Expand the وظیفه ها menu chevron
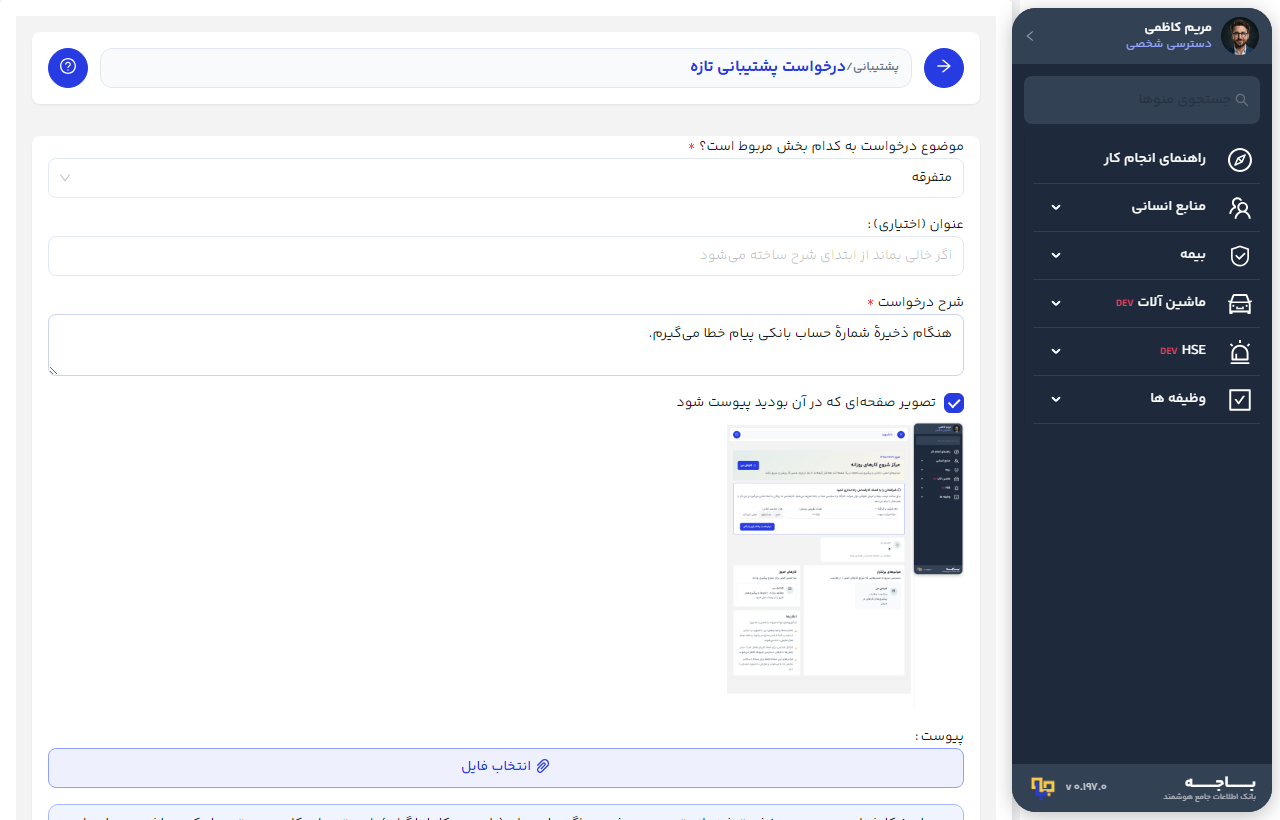Image resolution: width=1280 pixels, height=820 pixels. [1056, 400]
